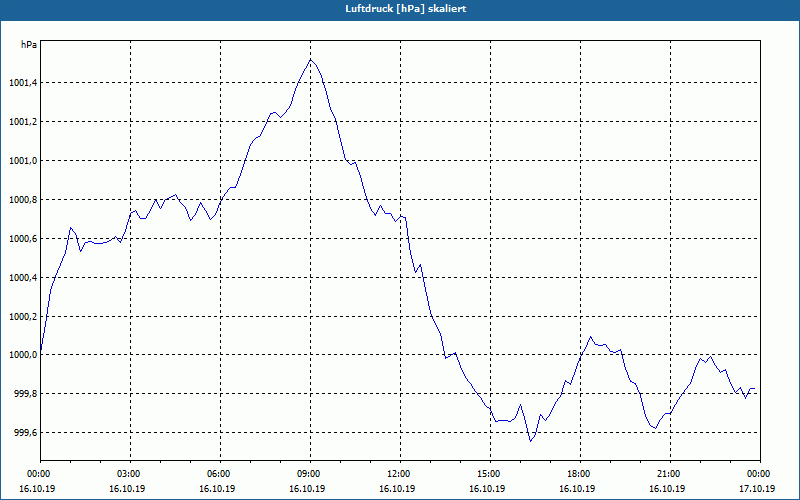Click the curve's lowest dip after 16:00
This screenshot has height=500, width=800.
(x=531, y=441)
